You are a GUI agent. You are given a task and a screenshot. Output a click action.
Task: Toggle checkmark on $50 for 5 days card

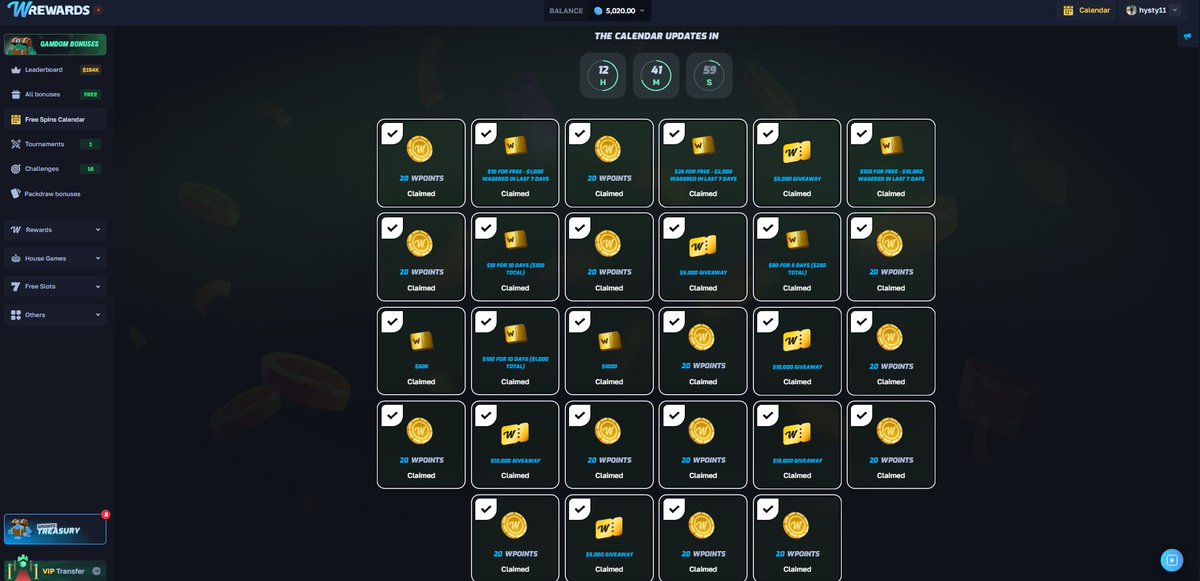point(768,228)
